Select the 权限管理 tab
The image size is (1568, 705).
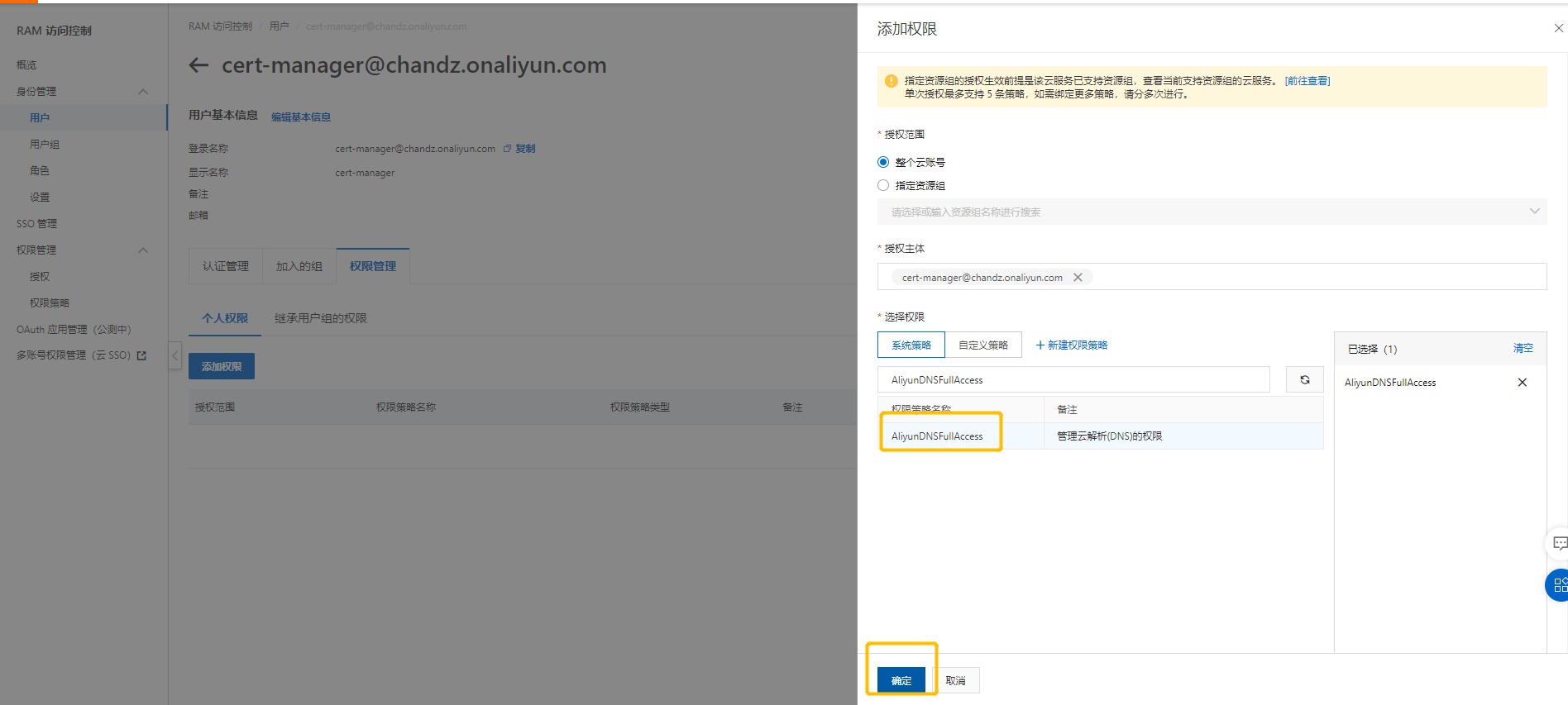373,266
